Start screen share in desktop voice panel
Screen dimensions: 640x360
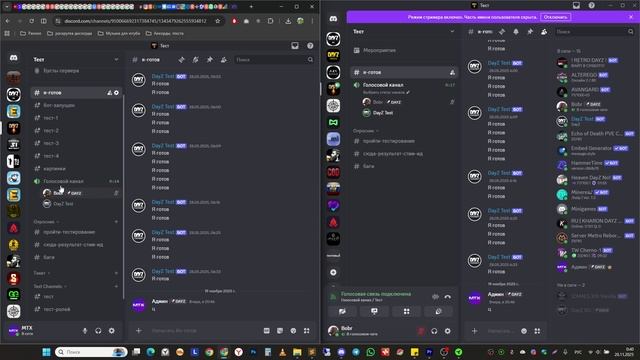click(374, 311)
